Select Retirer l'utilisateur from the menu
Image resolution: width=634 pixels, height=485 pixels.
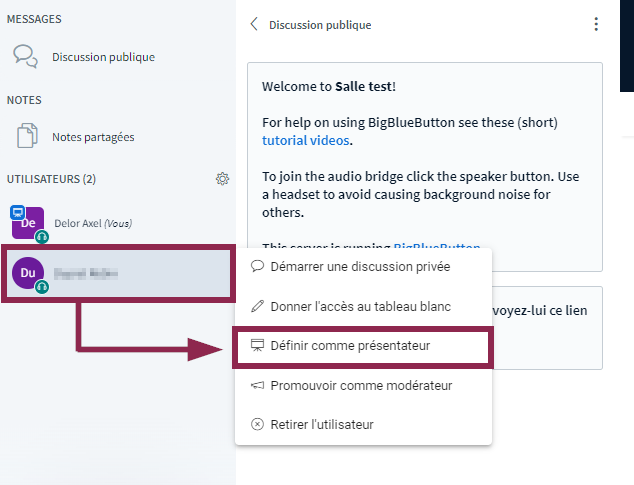coord(321,424)
